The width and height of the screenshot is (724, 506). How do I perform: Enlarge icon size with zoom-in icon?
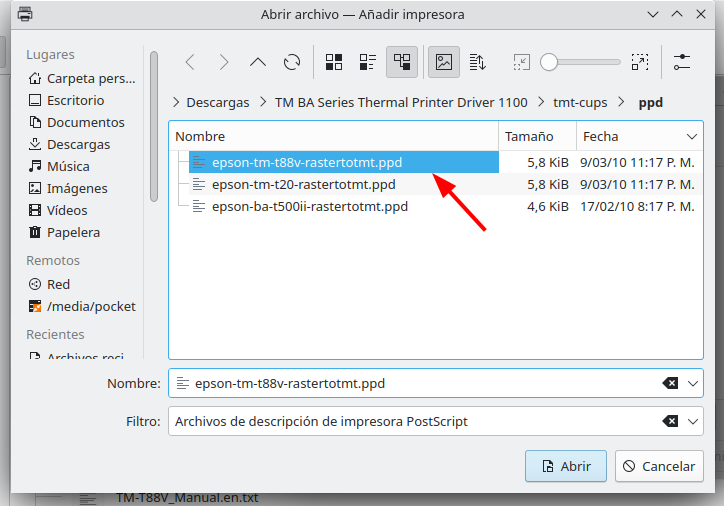(x=640, y=62)
